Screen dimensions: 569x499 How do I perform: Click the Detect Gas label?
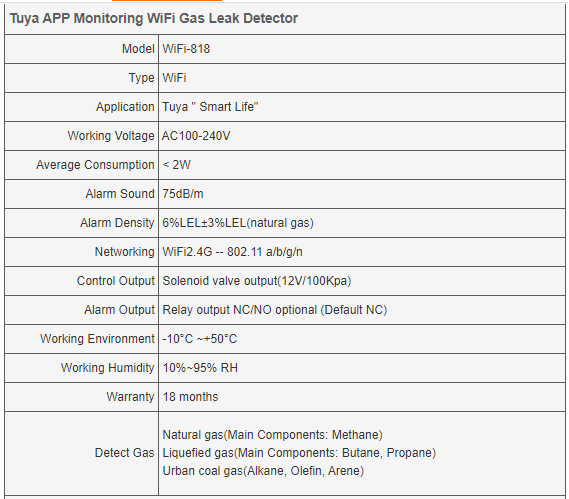124,453
